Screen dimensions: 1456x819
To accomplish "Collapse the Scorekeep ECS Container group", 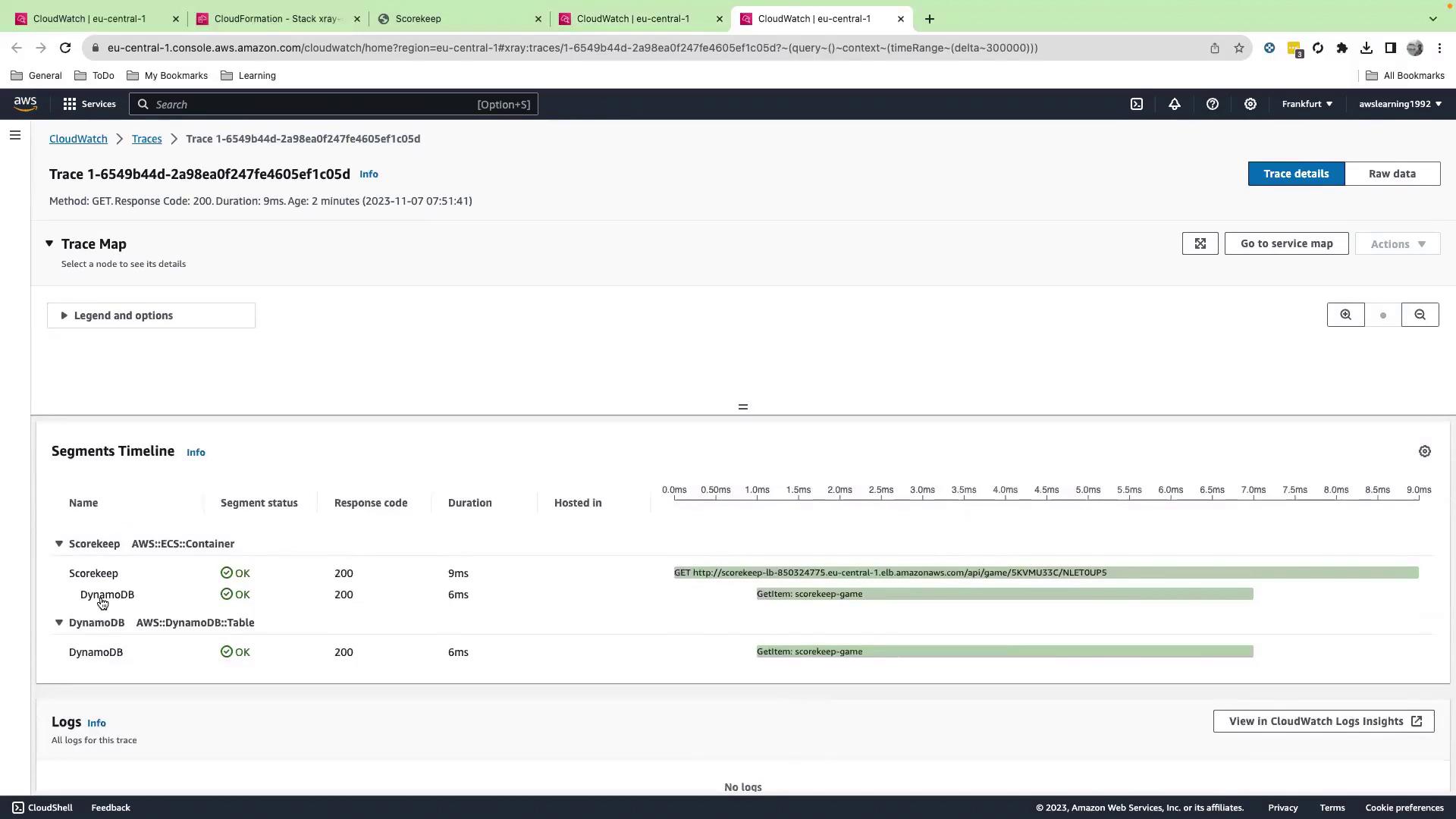I will 59,544.
